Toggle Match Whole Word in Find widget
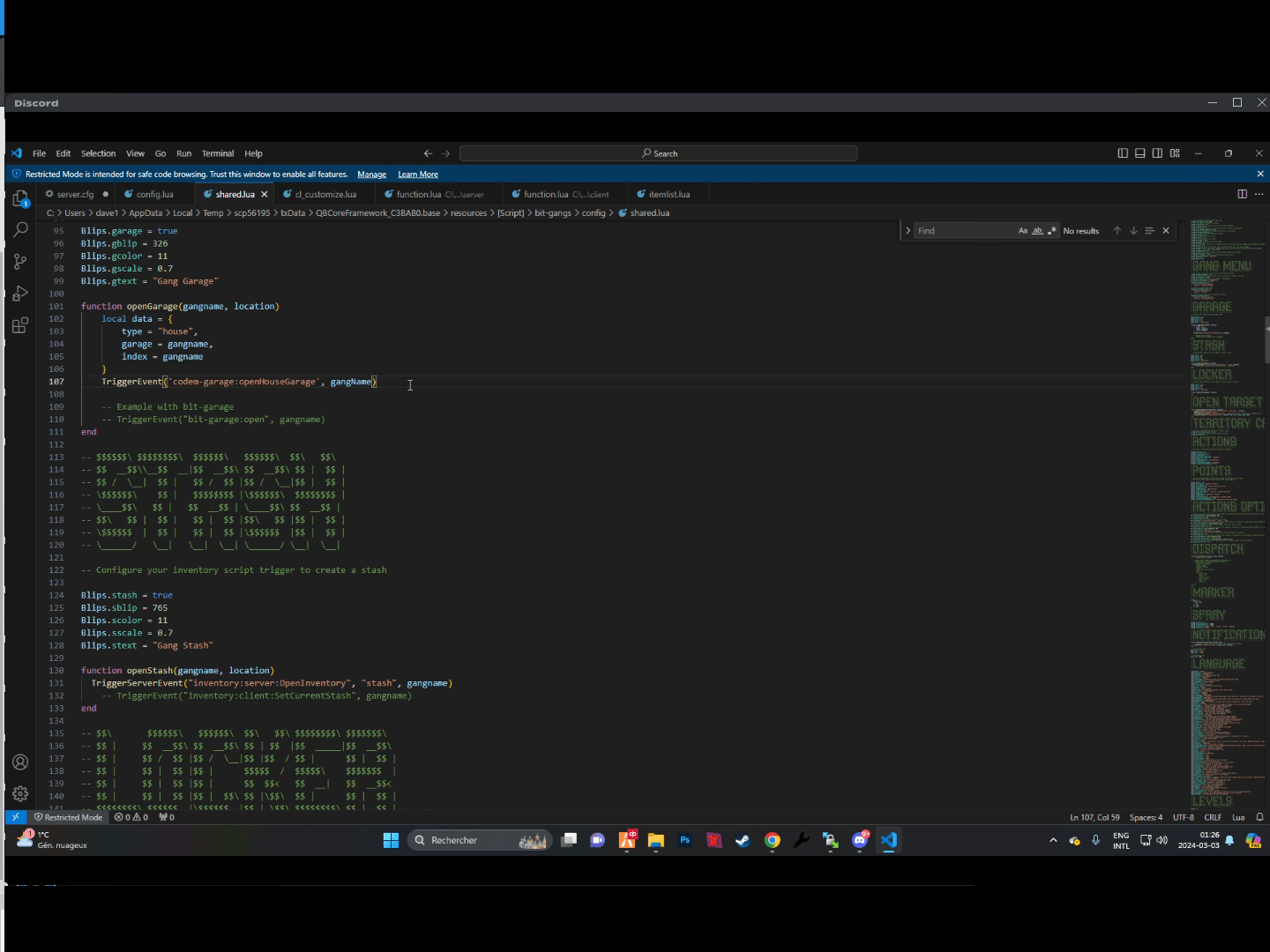 (1037, 231)
